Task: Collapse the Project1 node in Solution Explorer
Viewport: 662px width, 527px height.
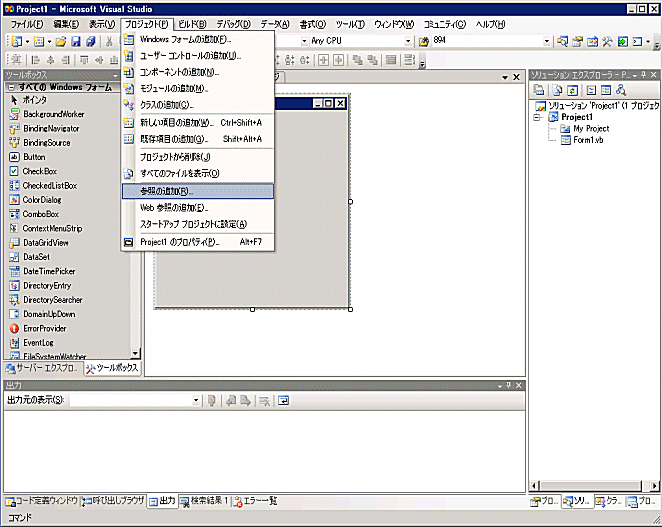Action: click(x=538, y=116)
